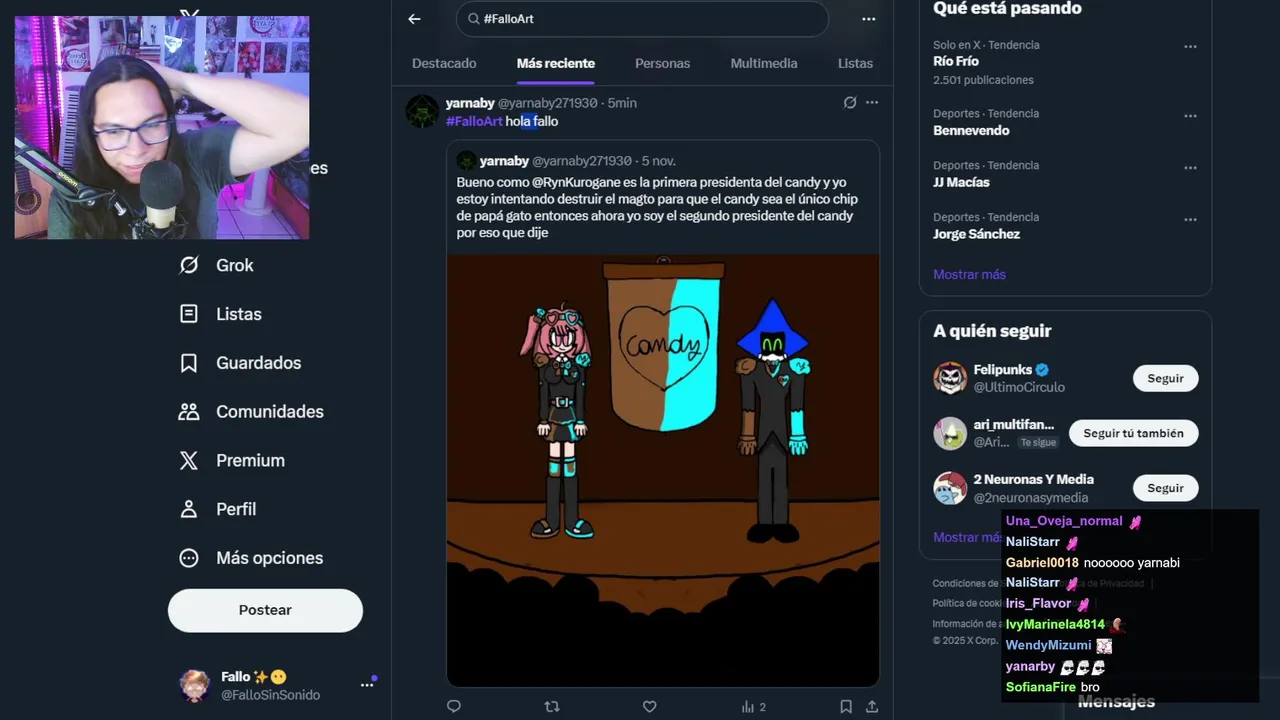
Task: View post analytics bar-chart icon
Action: click(748, 707)
